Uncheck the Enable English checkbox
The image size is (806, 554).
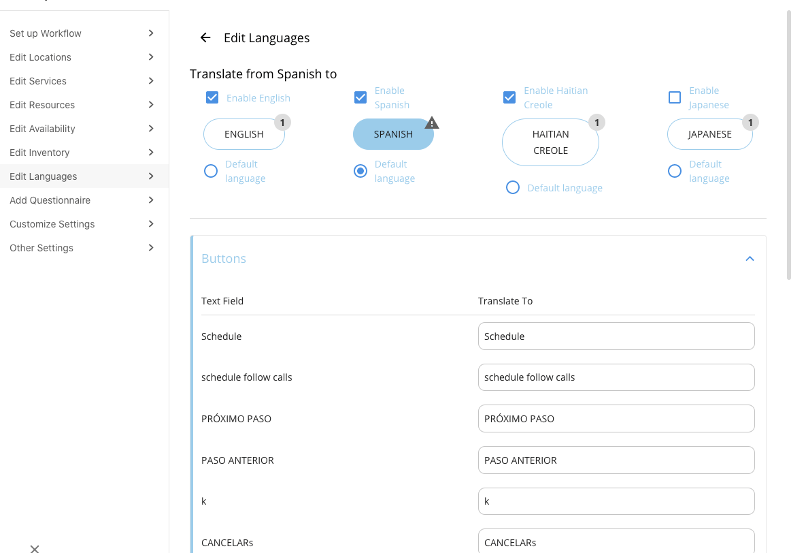tap(212, 98)
